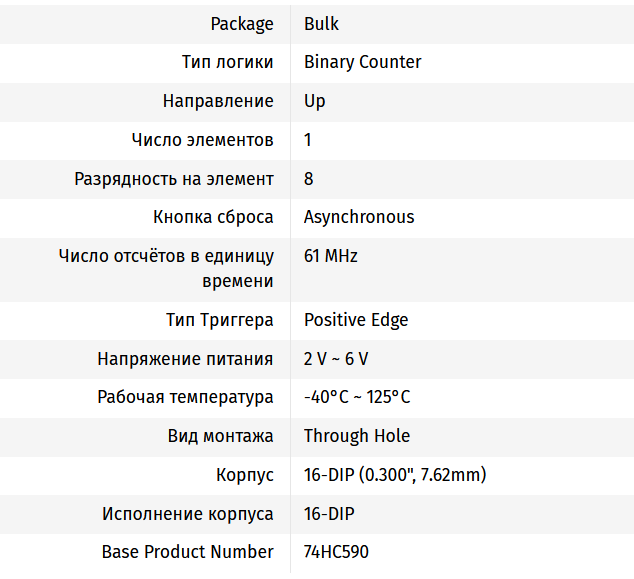Image resolution: width=634 pixels, height=579 pixels.
Task: Select the 'Asynchronous' reset value
Action: (358, 217)
